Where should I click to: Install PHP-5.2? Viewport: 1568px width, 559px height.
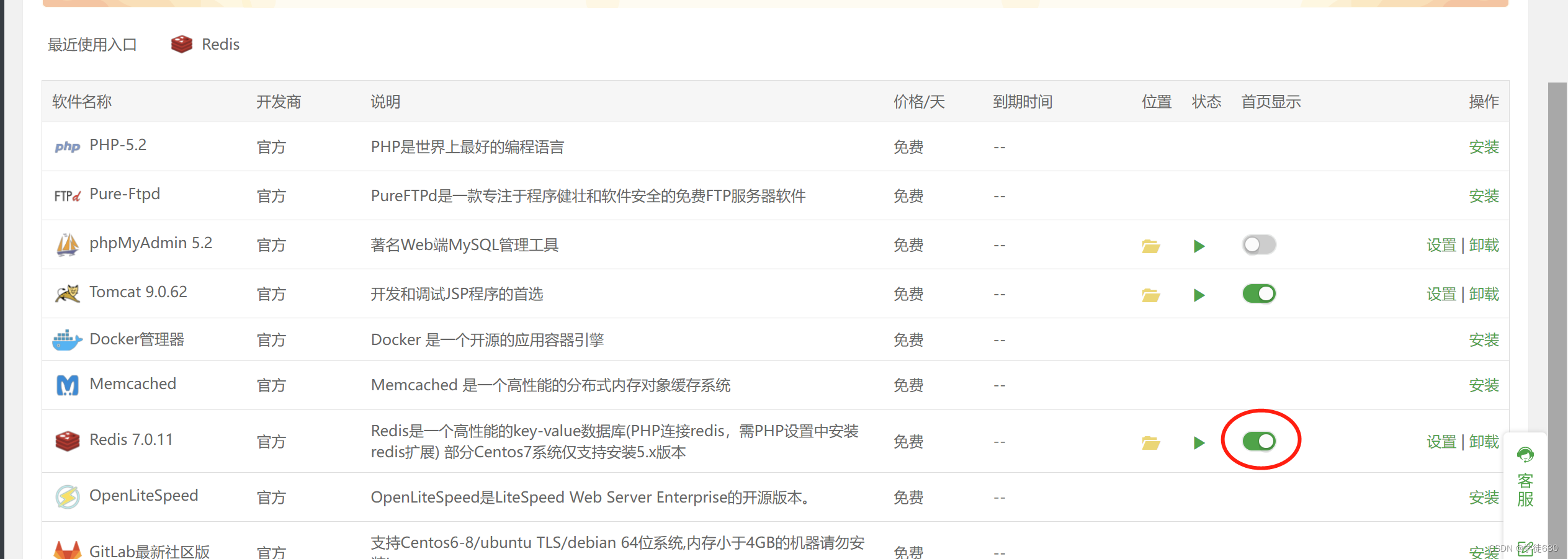pos(1483,147)
